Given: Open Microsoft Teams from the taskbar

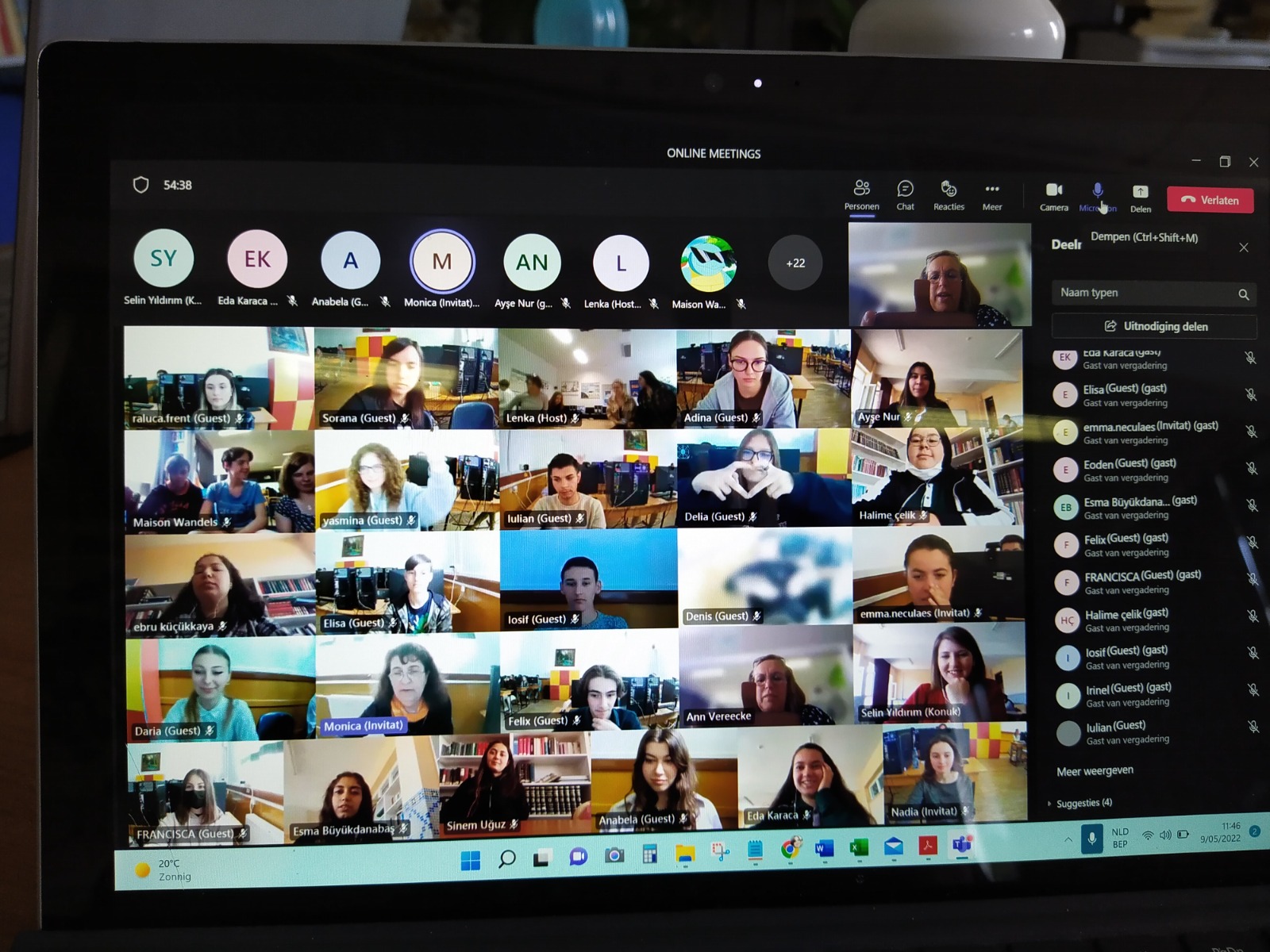Looking at the screenshot, I should point(962,846).
